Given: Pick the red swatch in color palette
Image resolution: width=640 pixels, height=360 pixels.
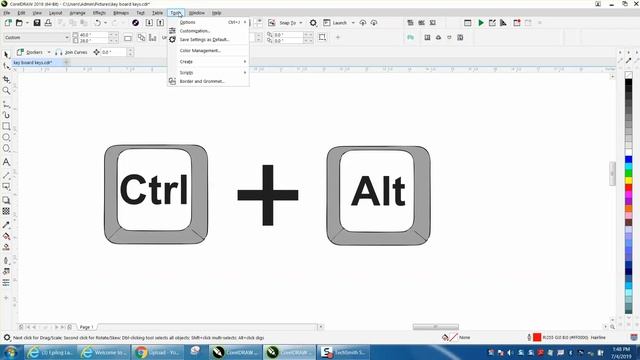Looking at the screenshot, I should coord(629,187).
